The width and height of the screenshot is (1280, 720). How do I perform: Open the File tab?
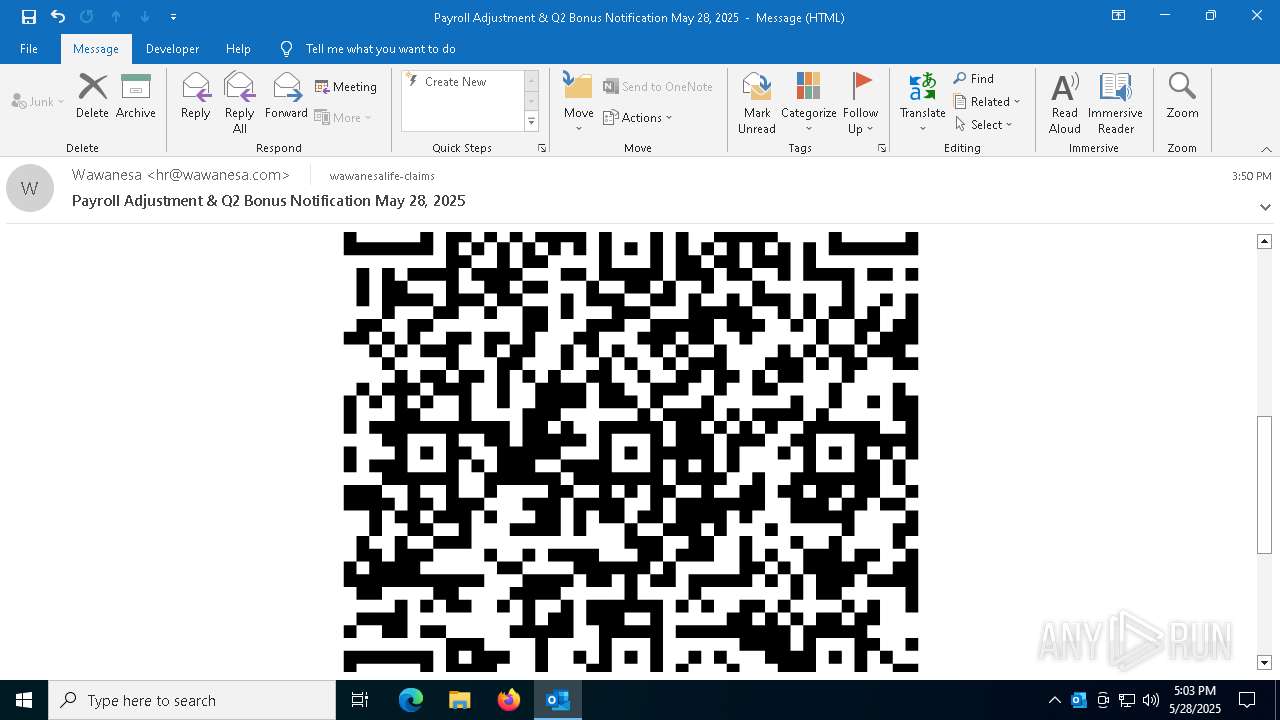pyautogui.click(x=29, y=48)
